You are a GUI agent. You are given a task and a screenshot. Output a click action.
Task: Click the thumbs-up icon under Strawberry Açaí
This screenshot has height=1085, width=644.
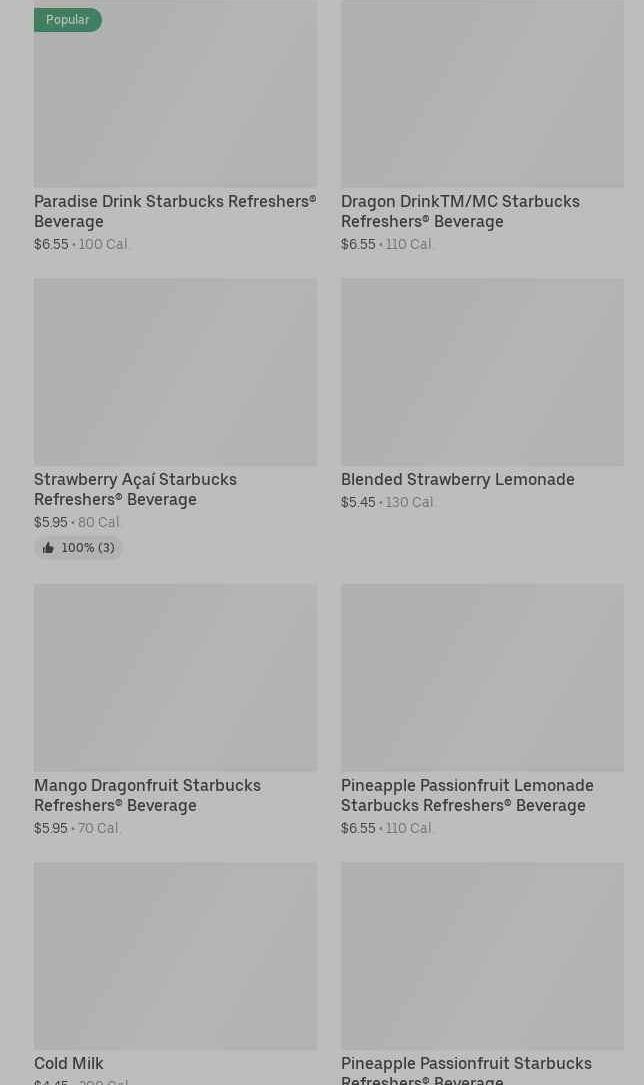(48, 548)
